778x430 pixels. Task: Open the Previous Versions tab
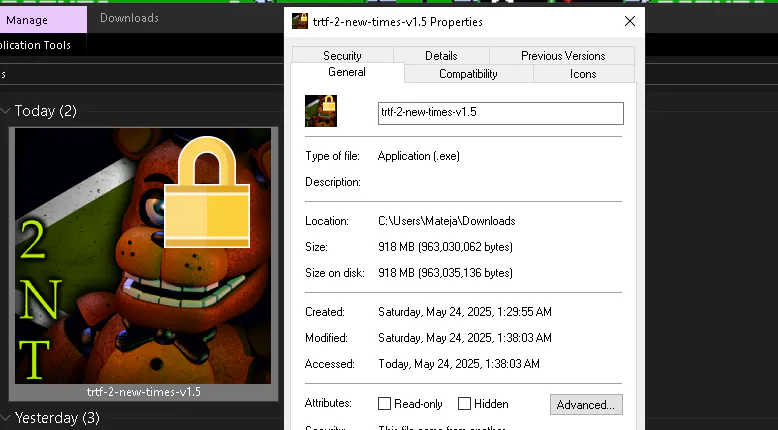pyautogui.click(x=563, y=56)
